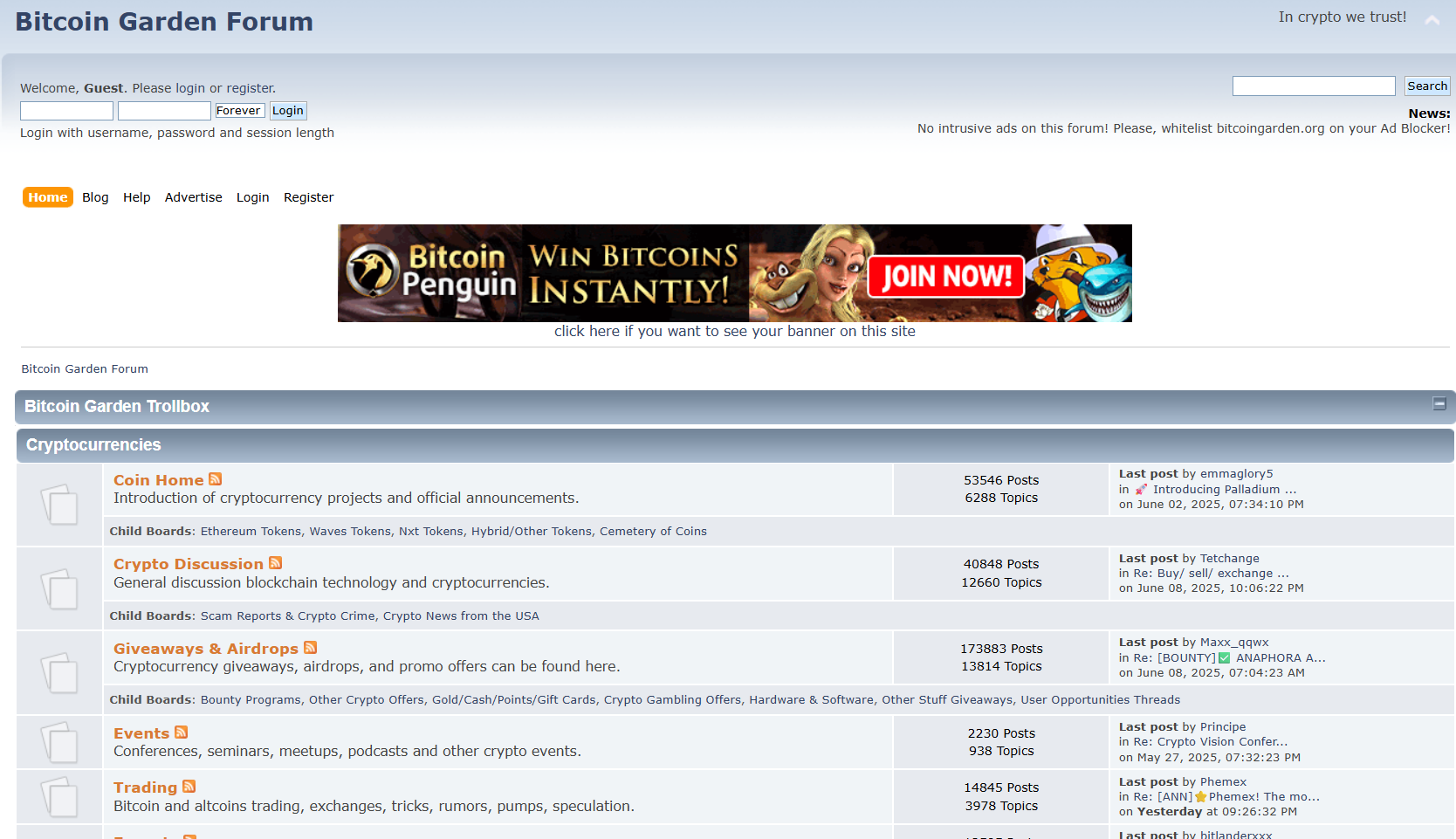Screen dimensions: 1456x839
Task: Open user Principe's profile
Action: tap(1223, 727)
